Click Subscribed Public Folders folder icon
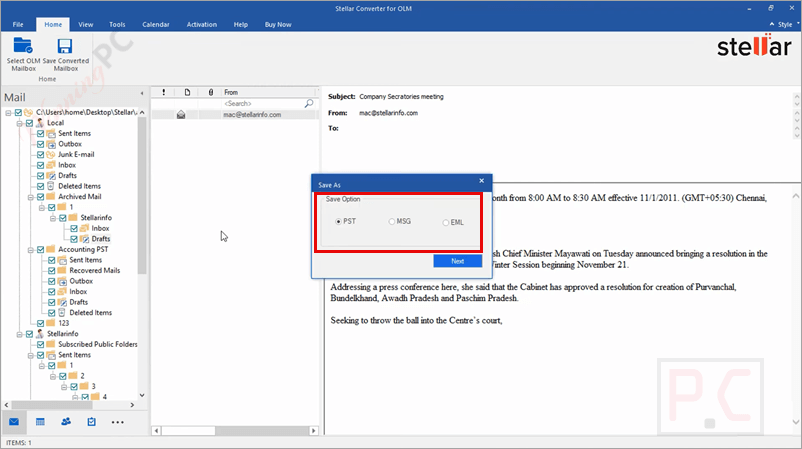The height and width of the screenshot is (449, 802). pyautogui.click(x=51, y=344)
